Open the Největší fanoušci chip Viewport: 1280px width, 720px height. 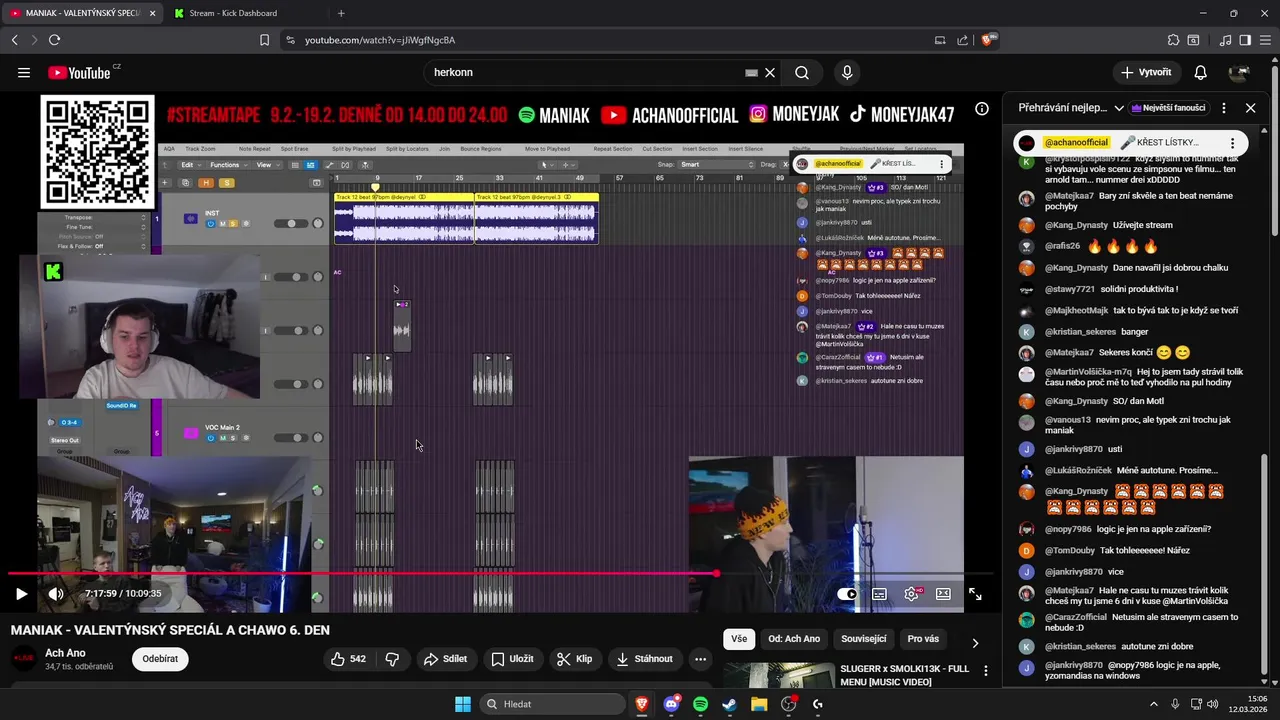pyautogui.click(x=1169, y=108)
